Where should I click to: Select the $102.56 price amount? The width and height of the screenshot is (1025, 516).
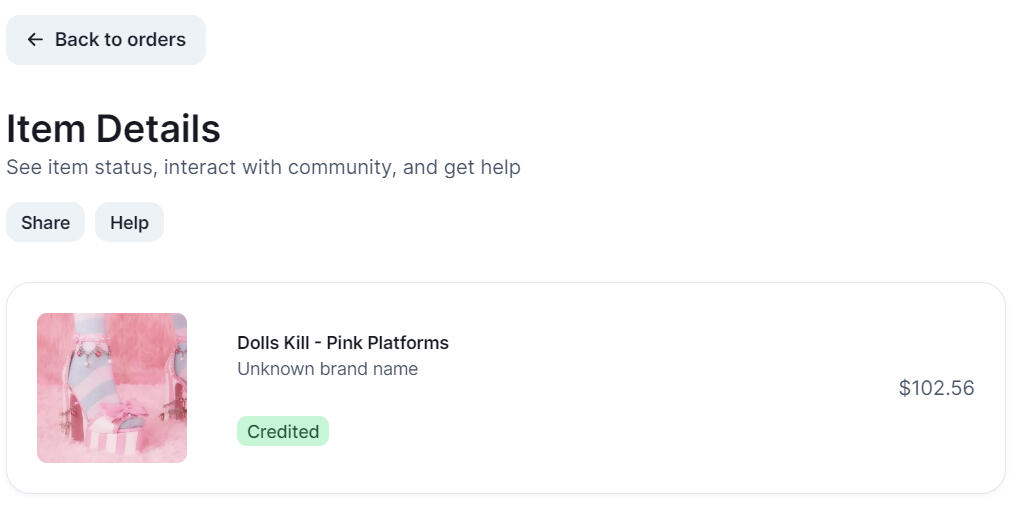point(936,388)
